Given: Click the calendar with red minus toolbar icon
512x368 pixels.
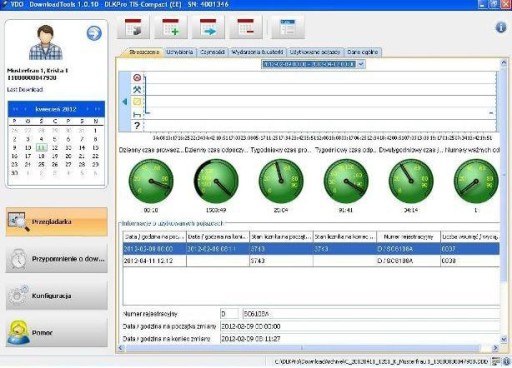Looking at the screenshot, I should point(246,28).
